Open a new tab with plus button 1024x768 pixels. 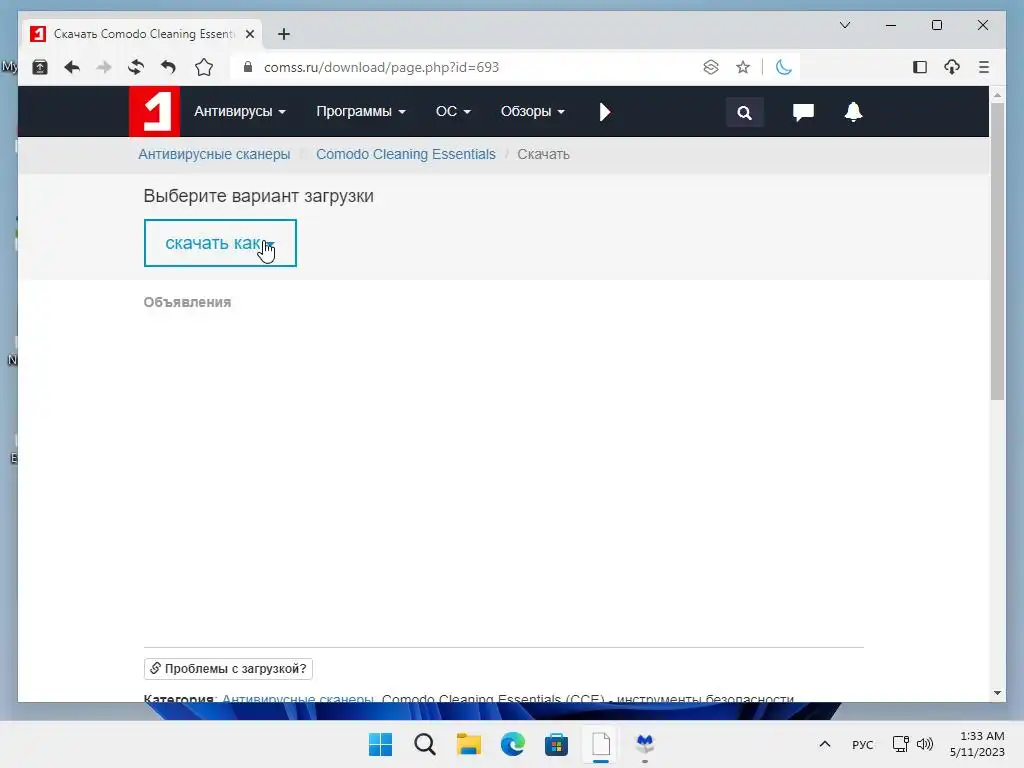pyautogui.click(x=283, y=34)
